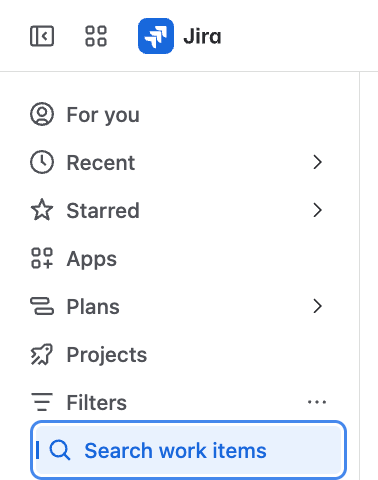Click the For you person icon
This screenshot has width=378, height=480.
[x=42, y=114]
